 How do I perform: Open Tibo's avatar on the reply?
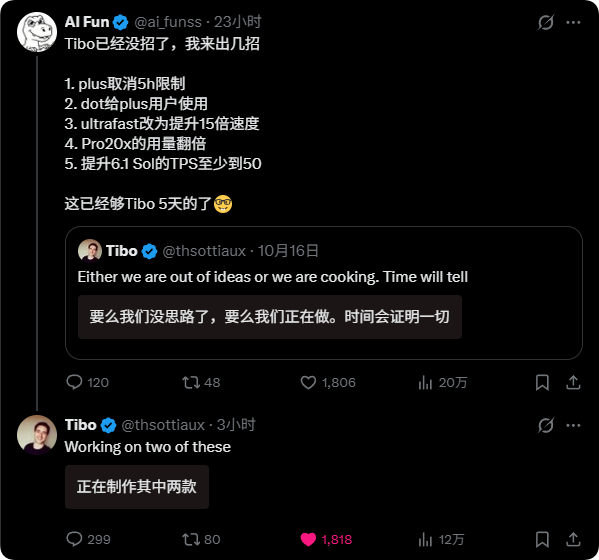click(37, 435)
